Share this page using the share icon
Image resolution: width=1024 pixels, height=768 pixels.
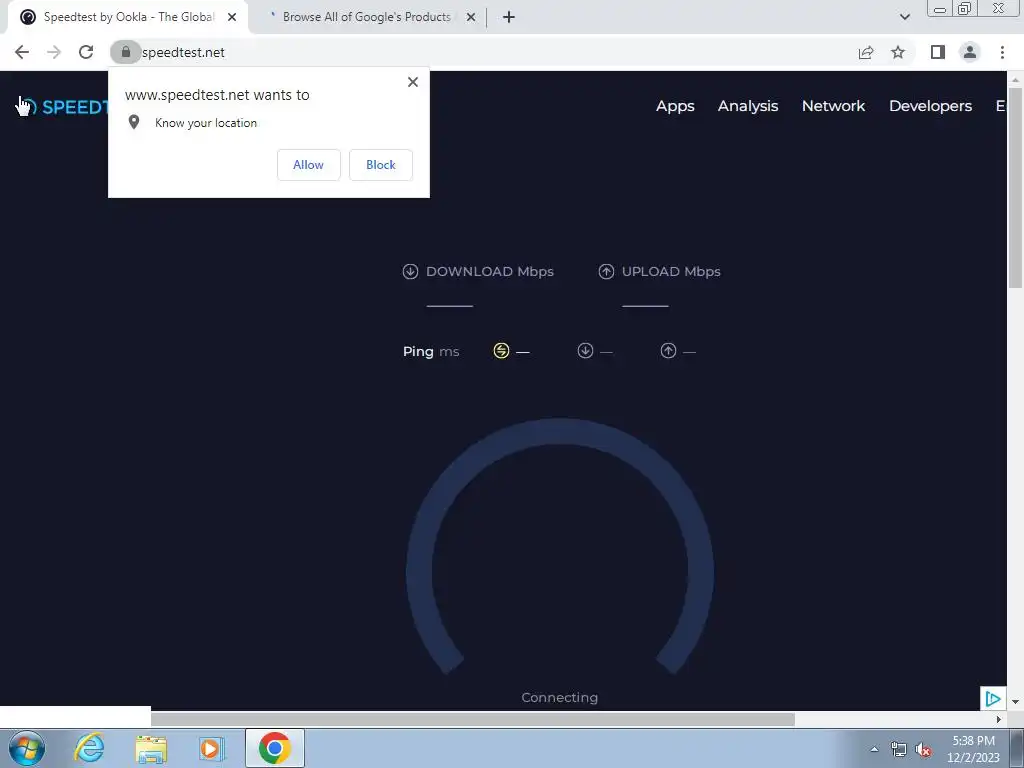pos(866,52)
